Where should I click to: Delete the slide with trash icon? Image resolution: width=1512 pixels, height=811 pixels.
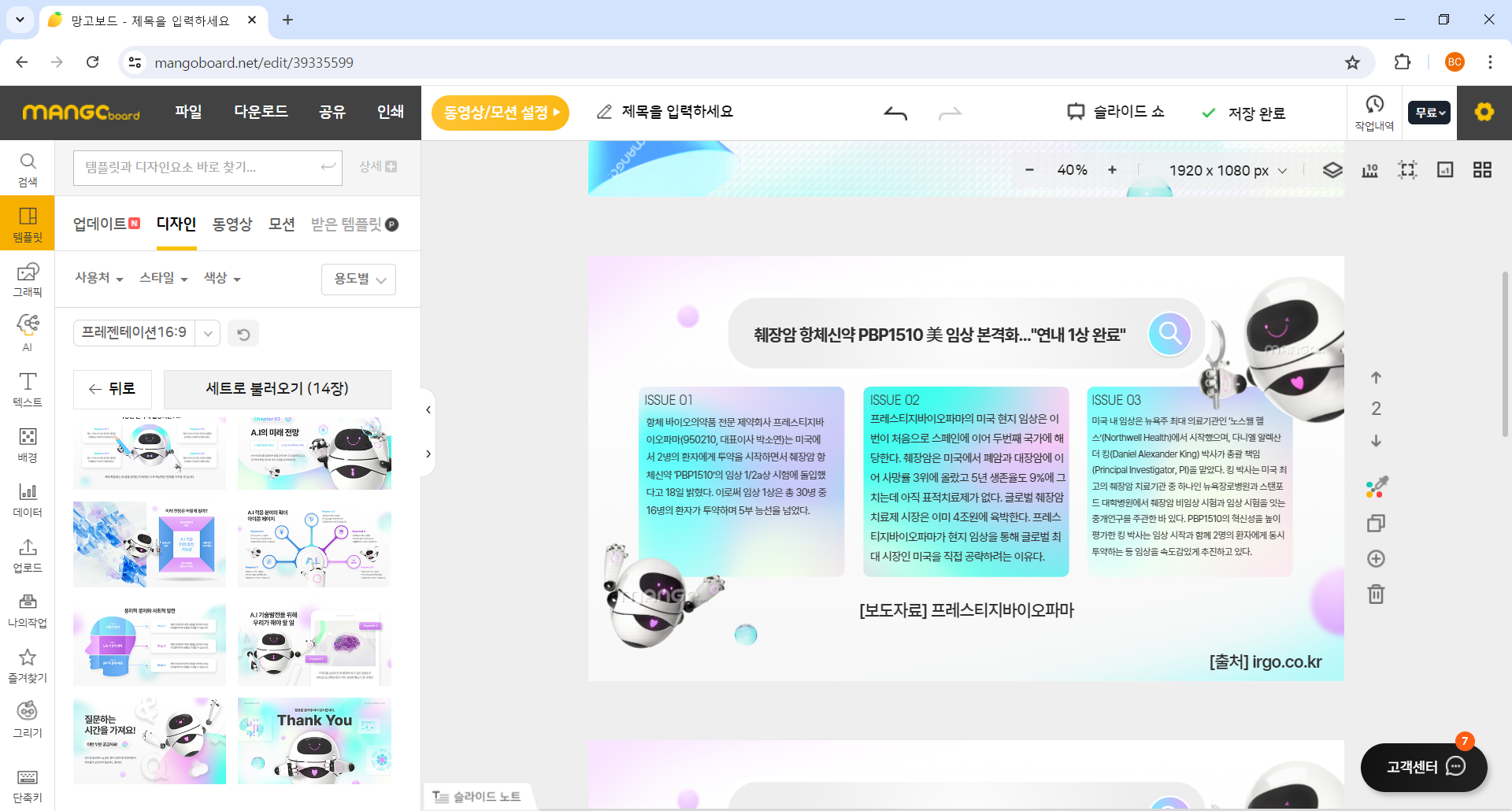(1376, 594)
